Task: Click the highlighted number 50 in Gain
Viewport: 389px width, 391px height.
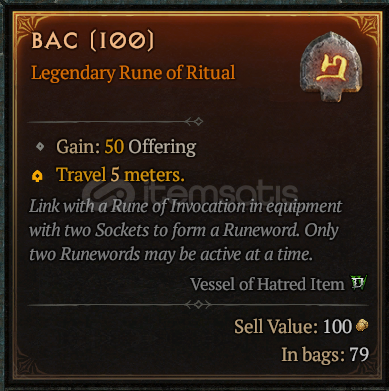Action: [114, 147]
